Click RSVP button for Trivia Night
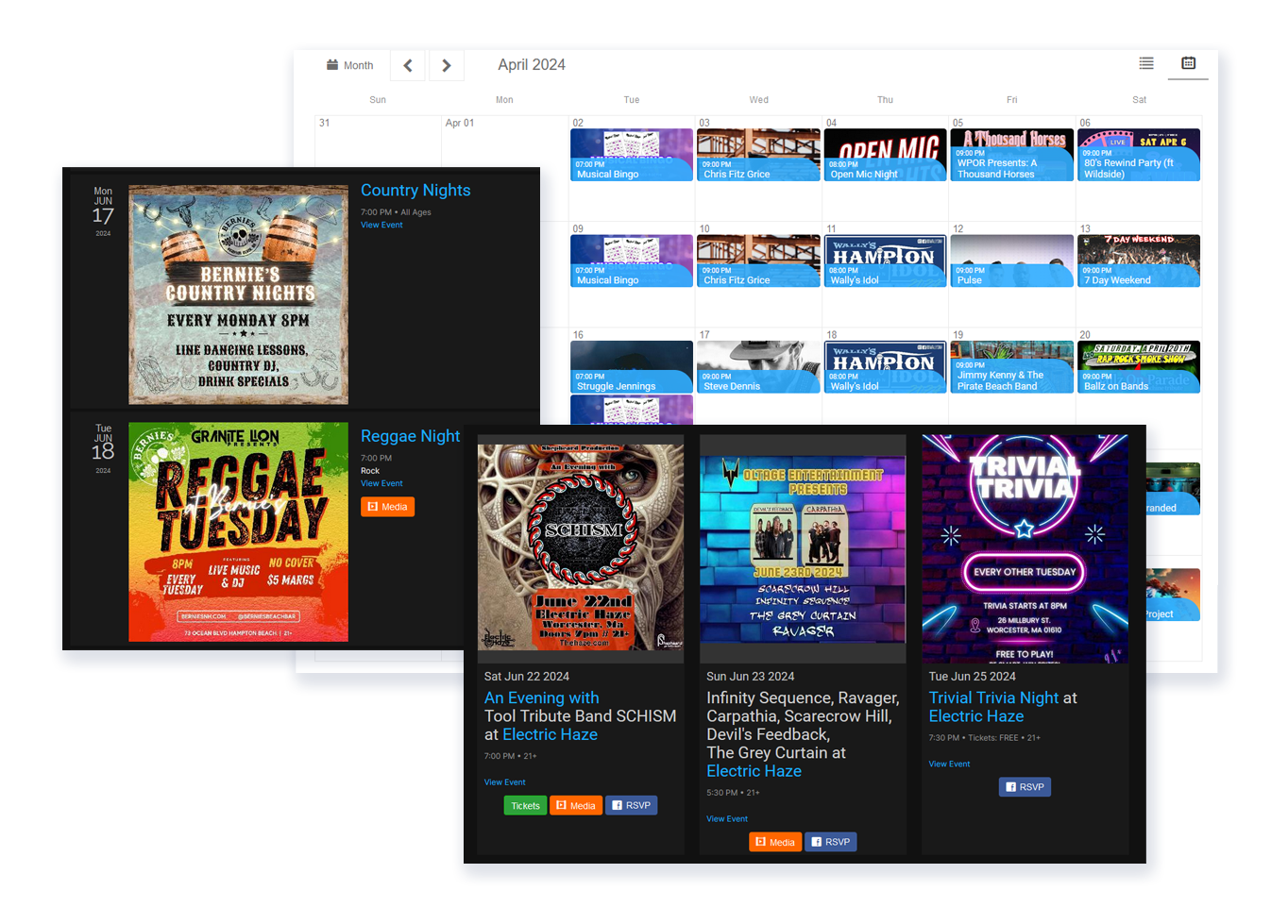The image size is (1288, 924). pyautogui.click(x=1025, y=787)
